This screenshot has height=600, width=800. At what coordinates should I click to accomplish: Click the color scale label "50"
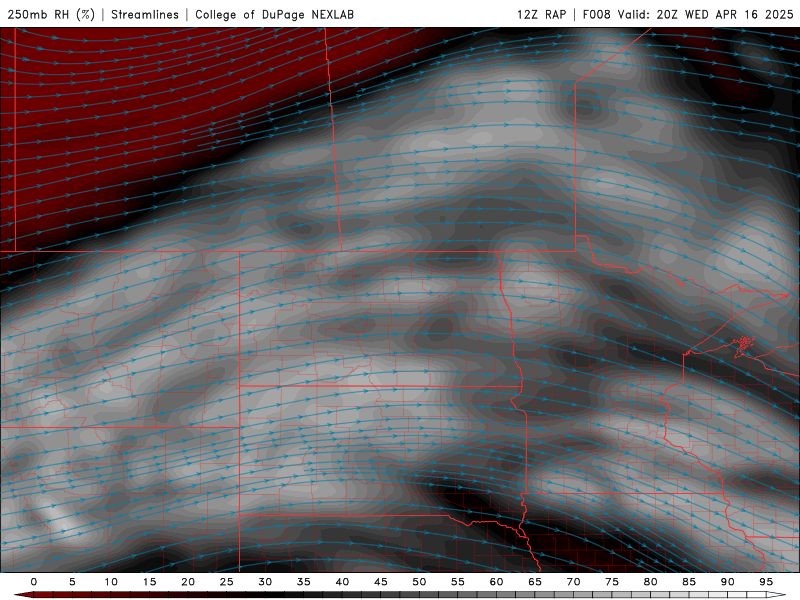coord(419,582)
